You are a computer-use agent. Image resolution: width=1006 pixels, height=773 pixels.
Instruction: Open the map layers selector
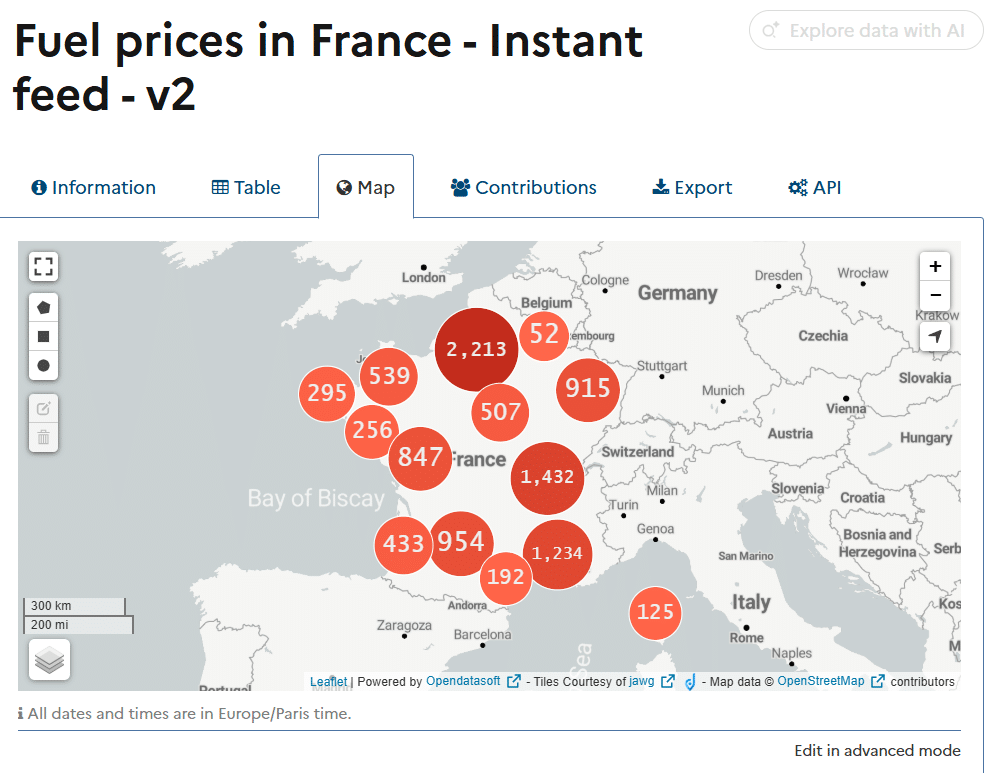[x=49, y=660]
